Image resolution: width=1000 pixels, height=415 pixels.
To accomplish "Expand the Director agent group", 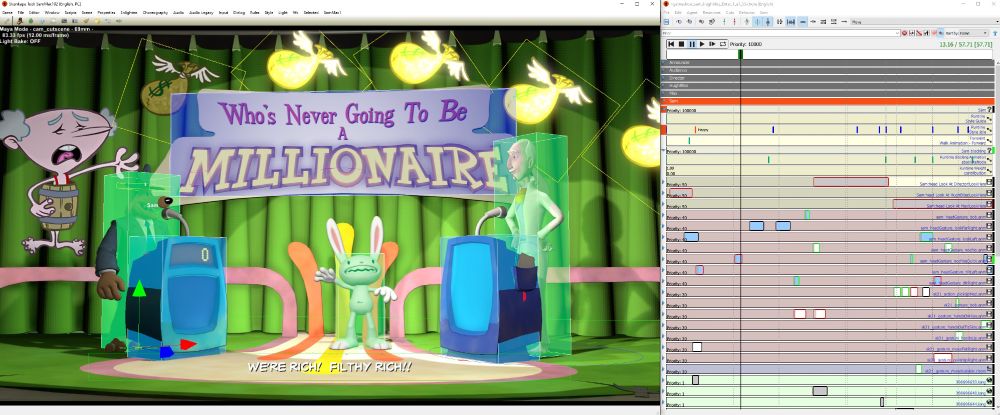I will [663, 78].
